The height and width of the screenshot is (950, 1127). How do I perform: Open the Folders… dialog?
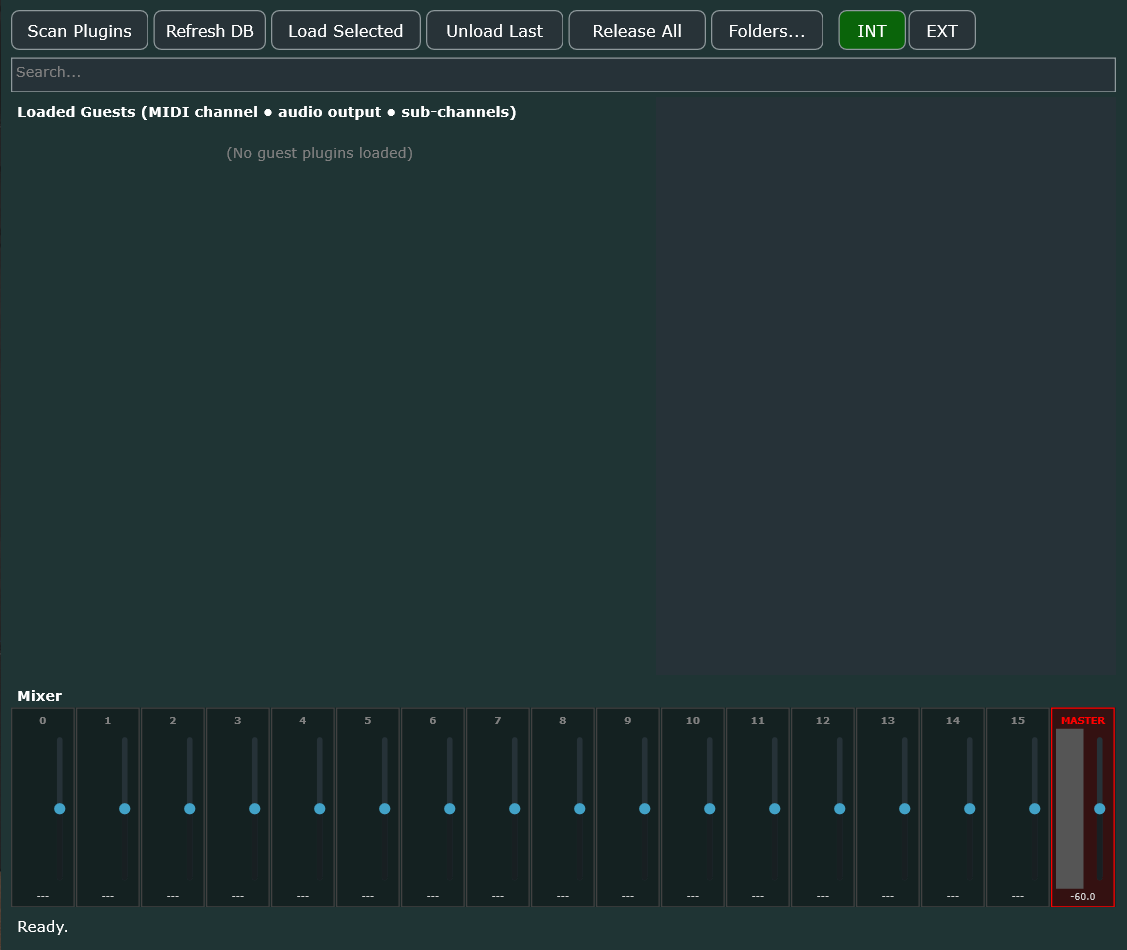[767, 31]
